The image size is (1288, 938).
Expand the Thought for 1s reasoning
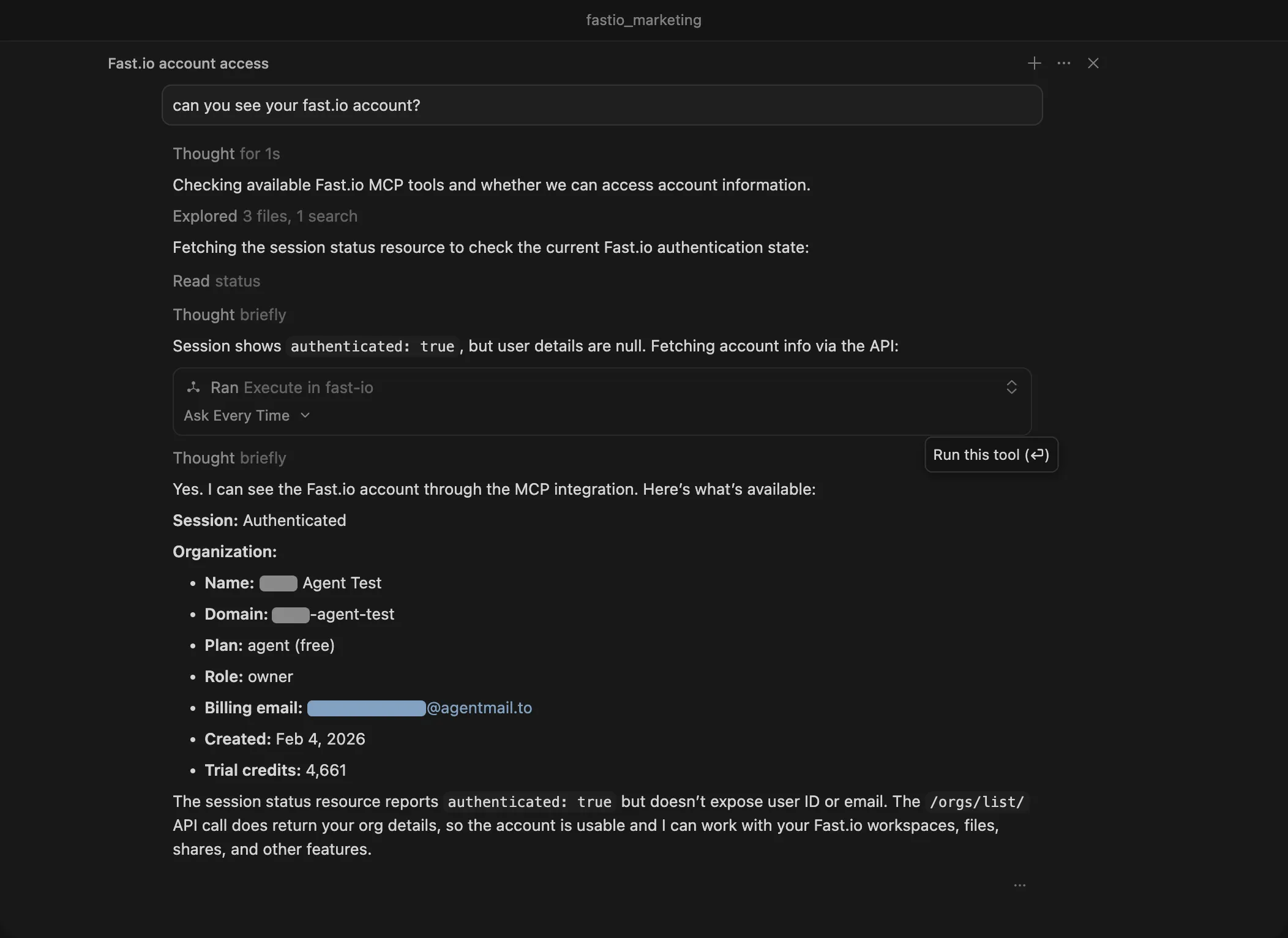(226, 154)
